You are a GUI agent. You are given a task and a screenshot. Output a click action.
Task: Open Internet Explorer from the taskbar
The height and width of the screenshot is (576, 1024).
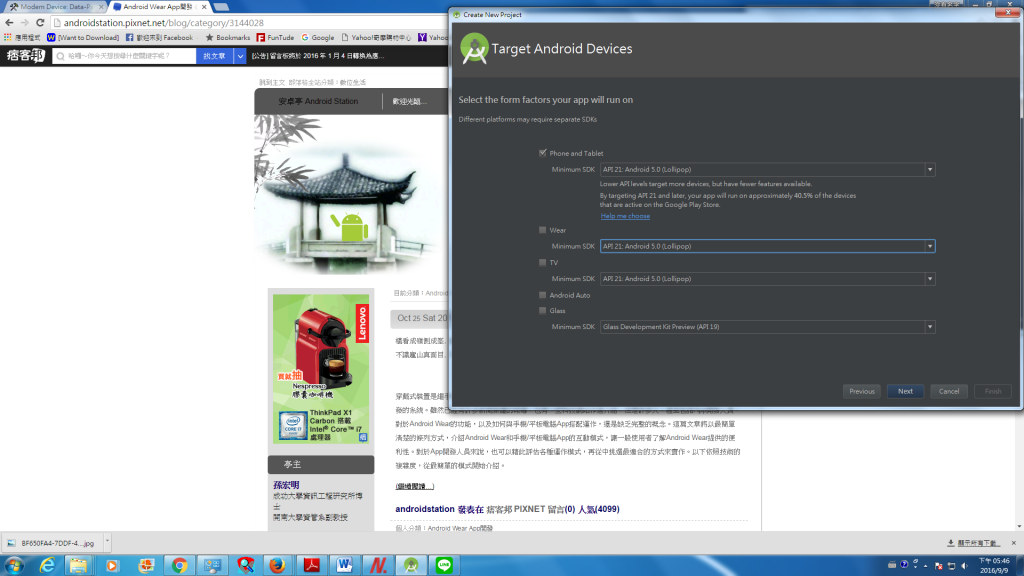click(x=47, y=566)
